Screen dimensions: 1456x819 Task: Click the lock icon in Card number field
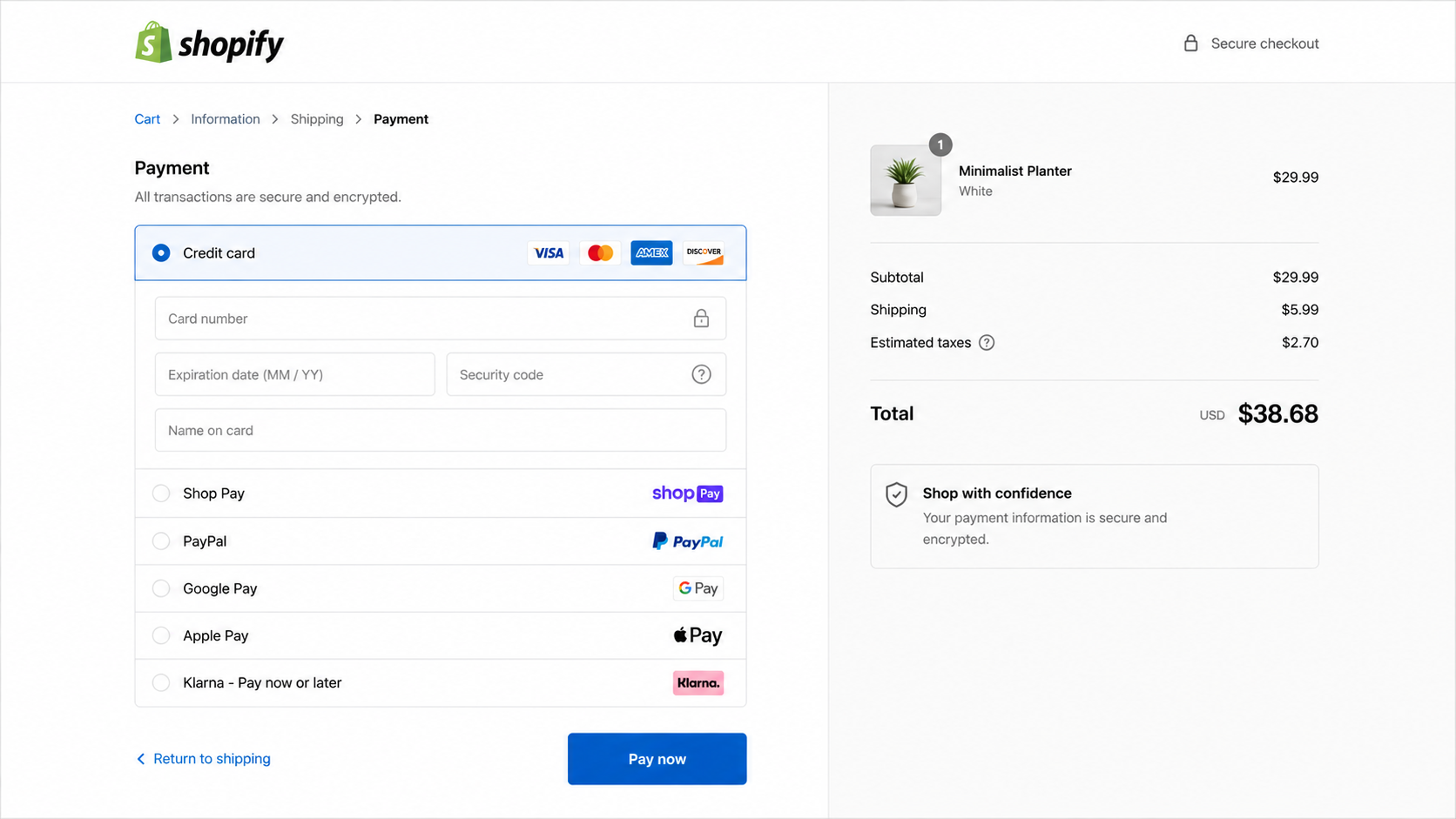701,319
